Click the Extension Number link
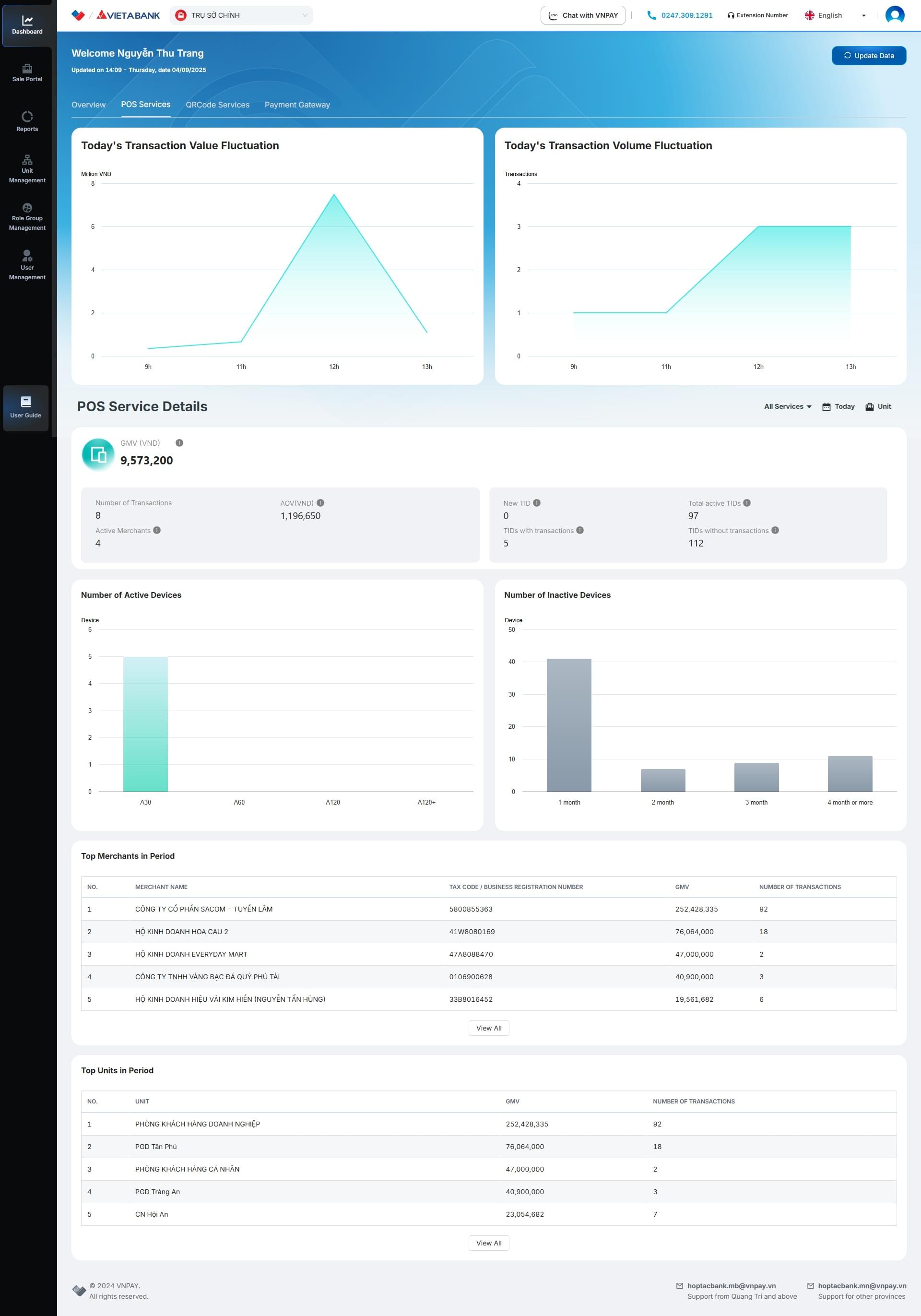The image size is (921, 1316). (762, 15)
